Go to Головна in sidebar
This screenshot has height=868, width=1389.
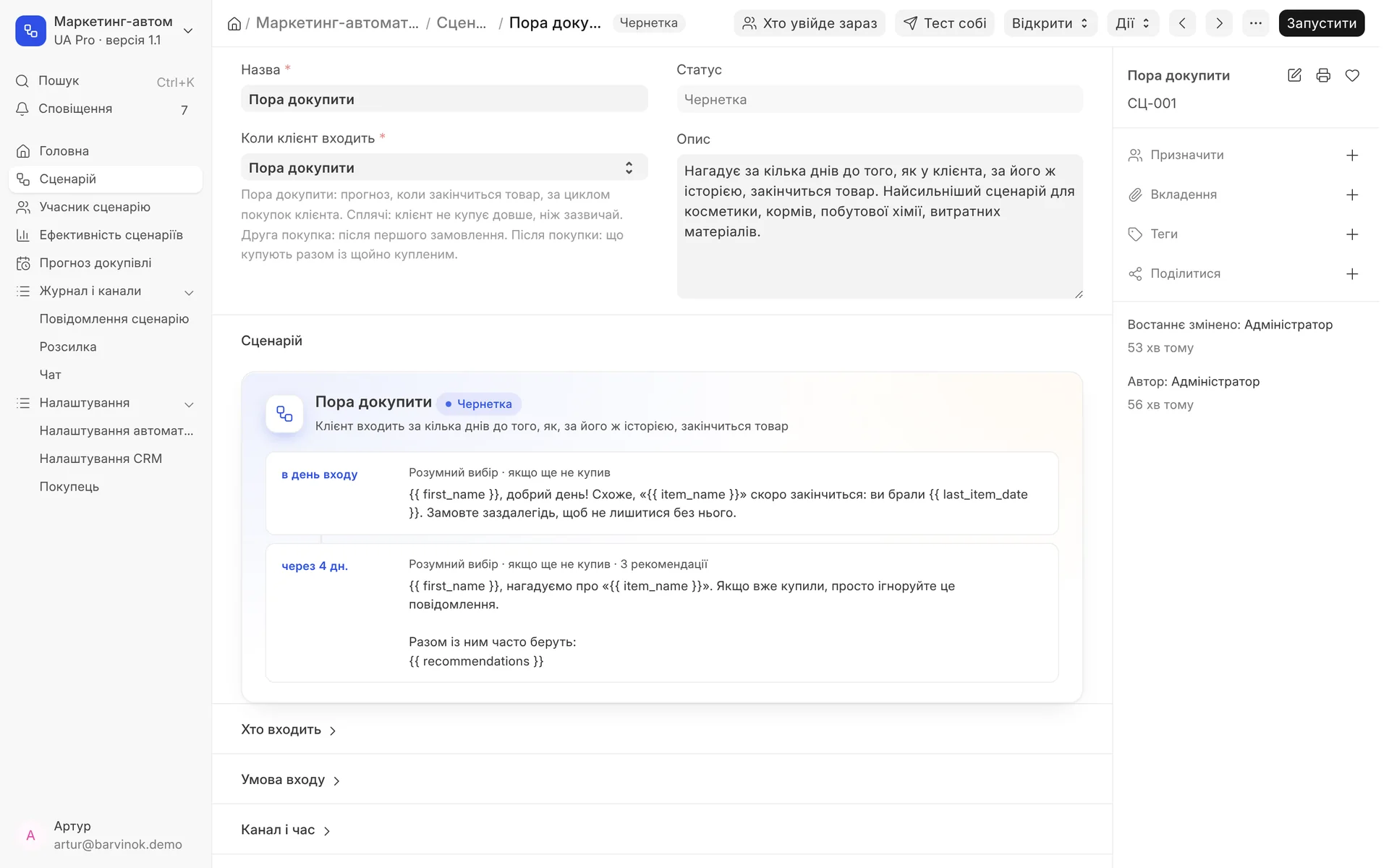106,151
